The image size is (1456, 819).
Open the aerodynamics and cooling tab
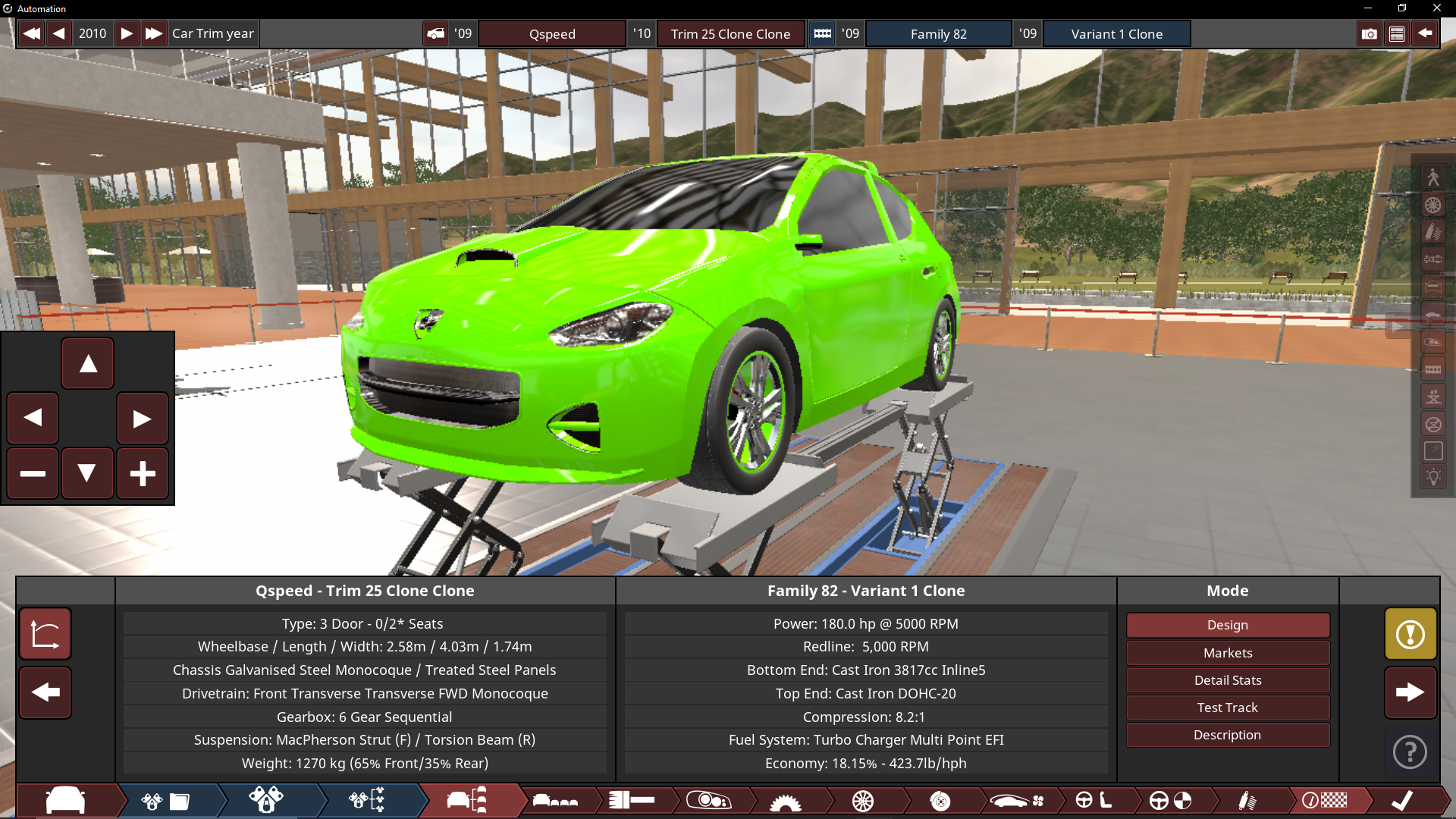pos(1017,801)
